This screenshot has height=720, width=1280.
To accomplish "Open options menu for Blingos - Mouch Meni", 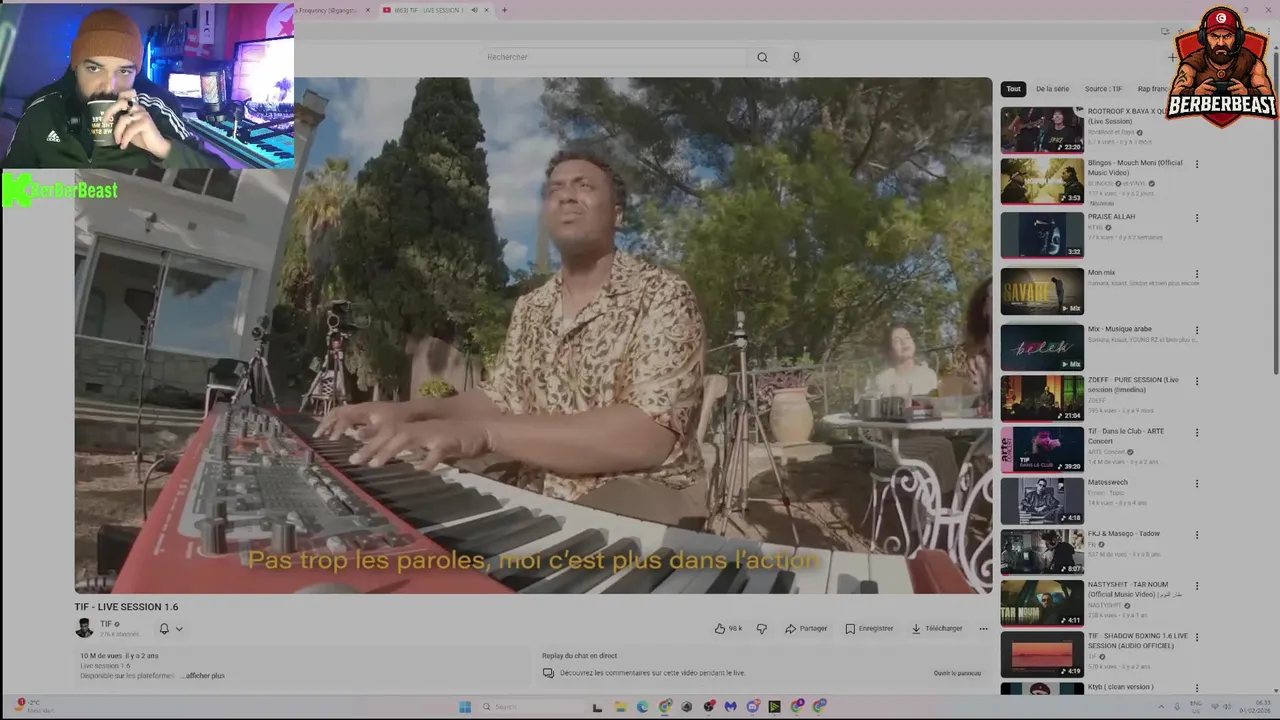I will point(1196,164).
